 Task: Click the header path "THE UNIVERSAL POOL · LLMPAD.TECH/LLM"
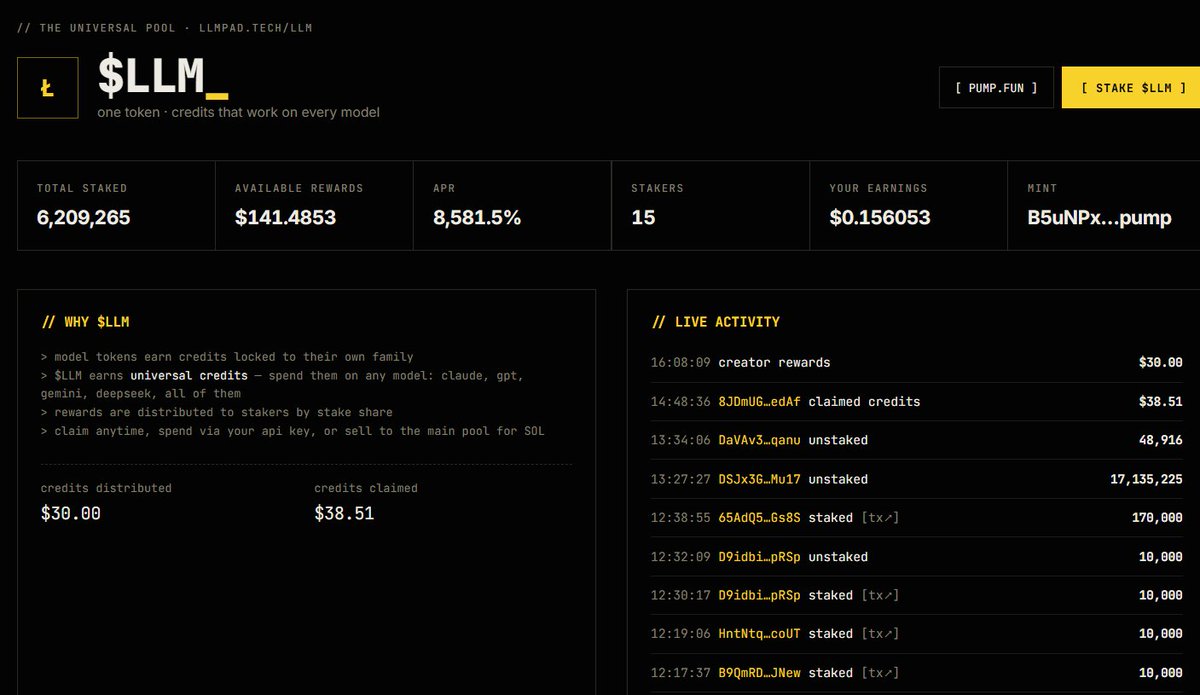tap(176, 27)
